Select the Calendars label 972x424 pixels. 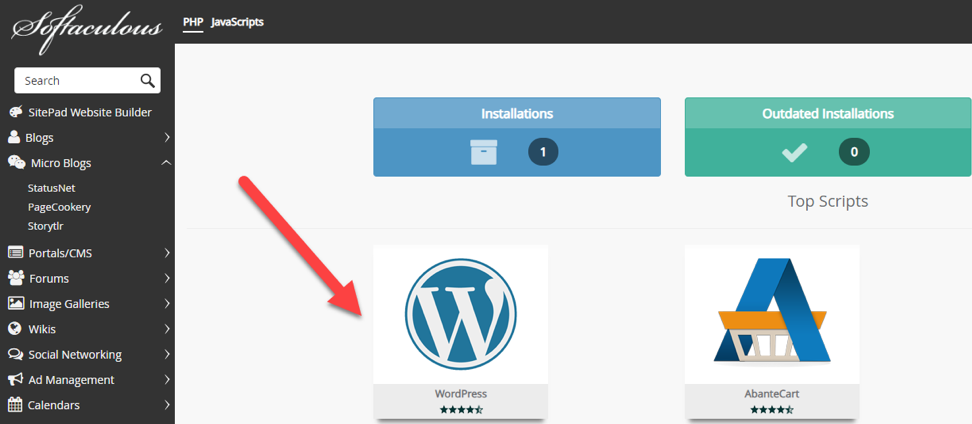coord(53,405)
